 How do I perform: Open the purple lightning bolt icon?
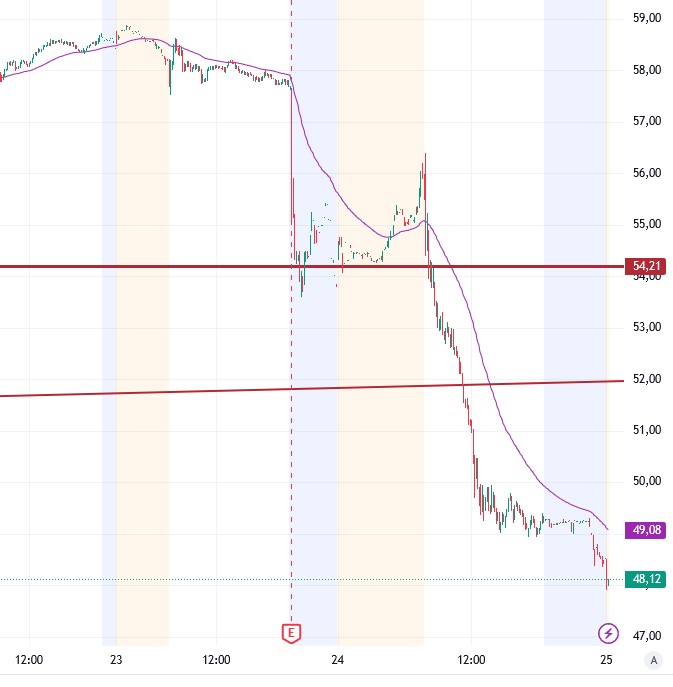[x=607, y=632]
